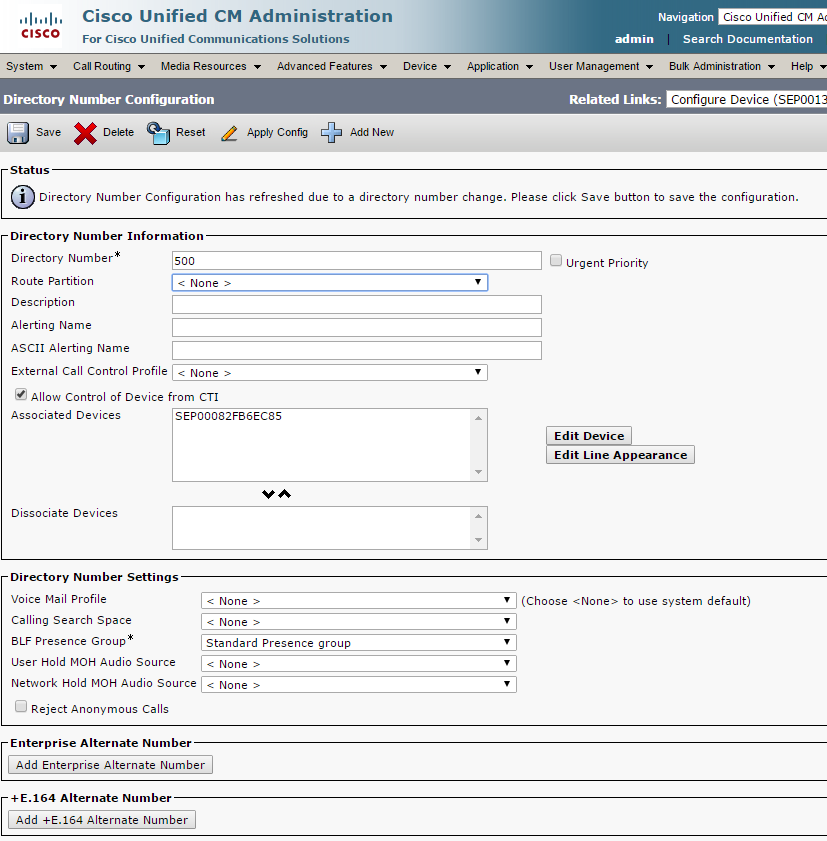Viewport: 827px width, 841px height.
Task: Click the down arrow below Associated Devices
Action: coord(268,494)
